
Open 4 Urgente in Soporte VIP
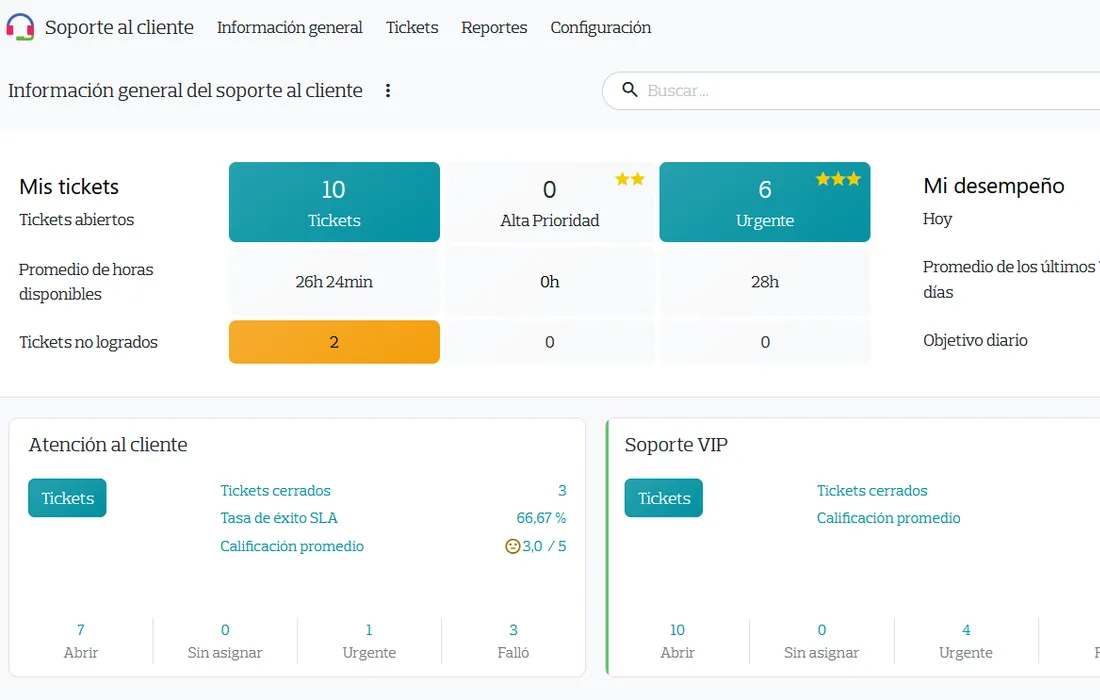click(x=966, y=641)
